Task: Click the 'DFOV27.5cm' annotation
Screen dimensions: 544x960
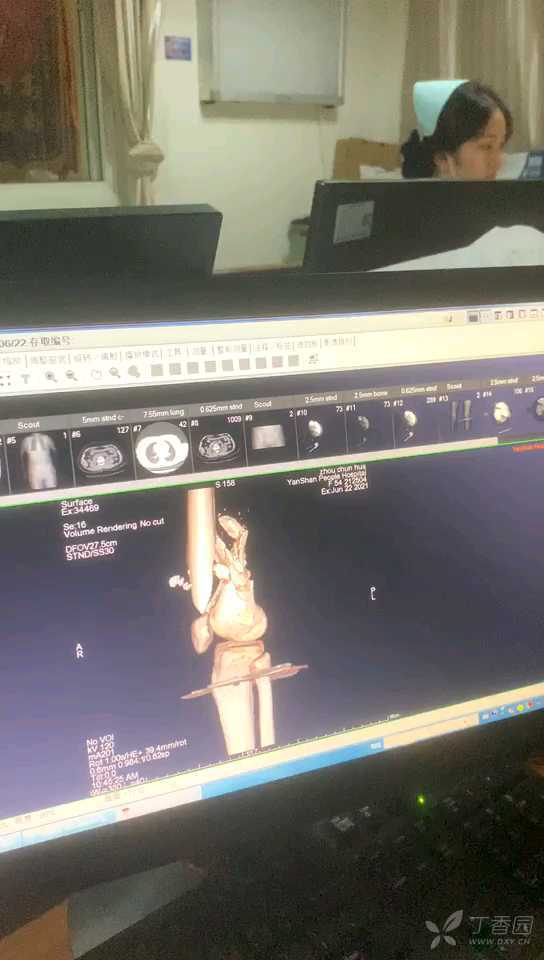Action: 91,546
